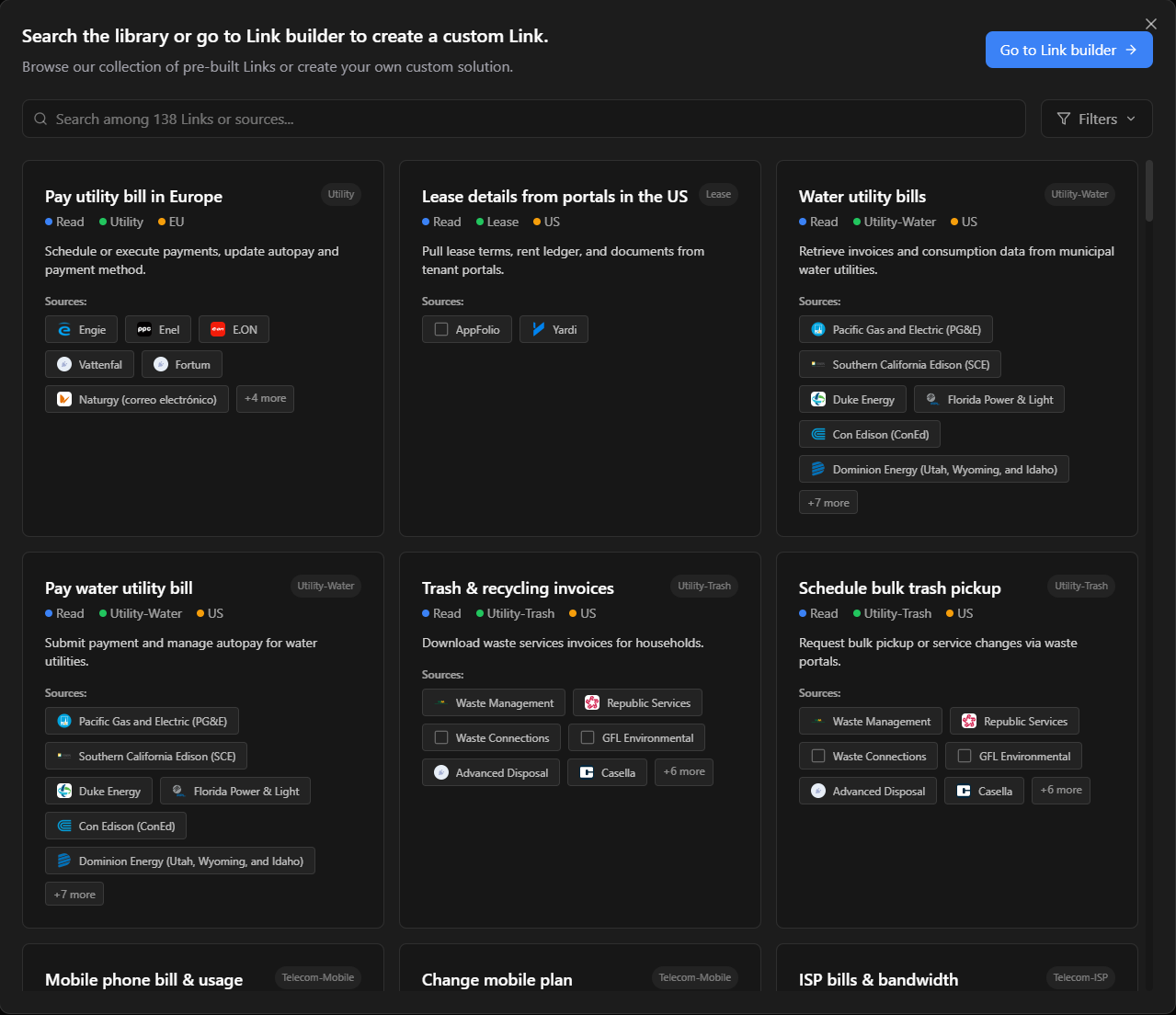This screenshot has height=1015, width=1176.
Task: Click the Yardi source logo icon
Action: pos(539,330)
